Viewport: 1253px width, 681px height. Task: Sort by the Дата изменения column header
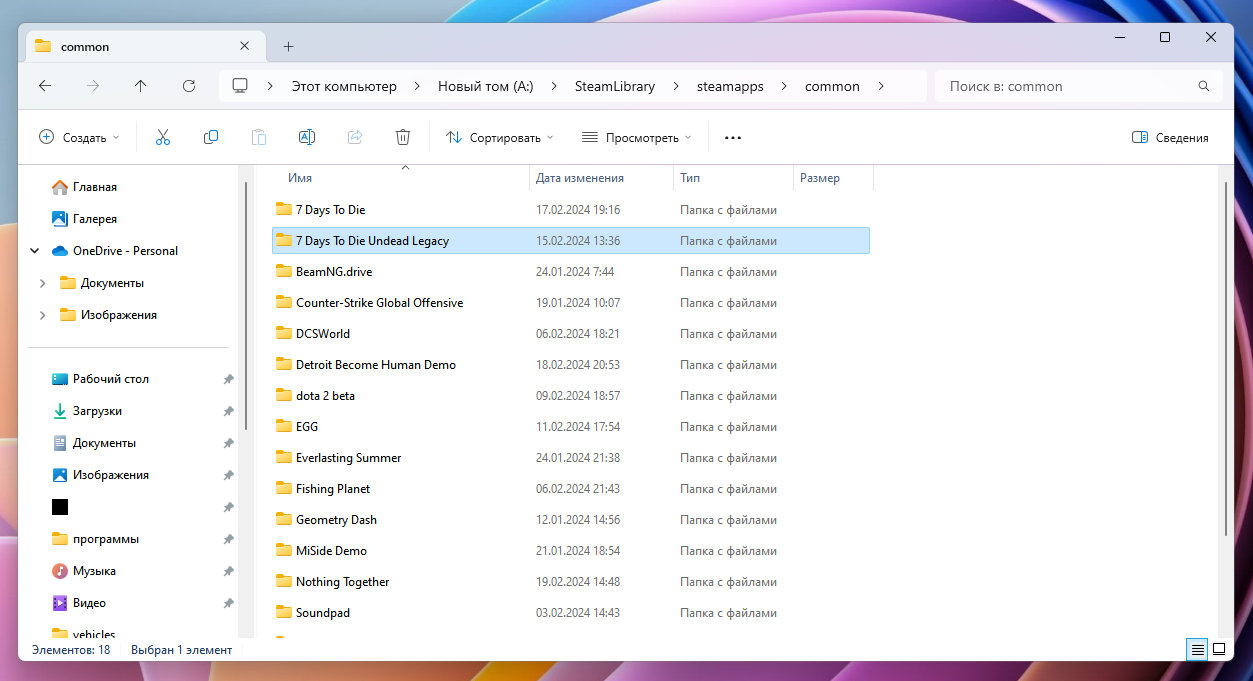580,178
